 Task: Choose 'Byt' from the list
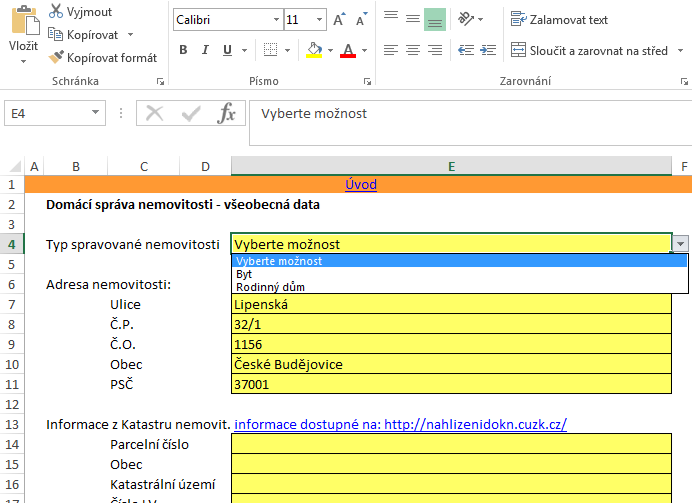(459, 274)
